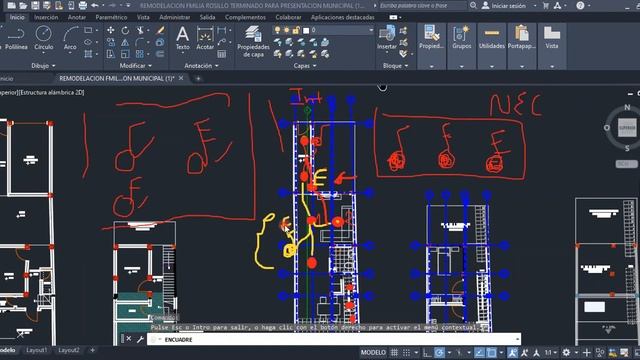Open the Inicio ribbon tab
Screen dimensions: 640x360
[17, 17]
